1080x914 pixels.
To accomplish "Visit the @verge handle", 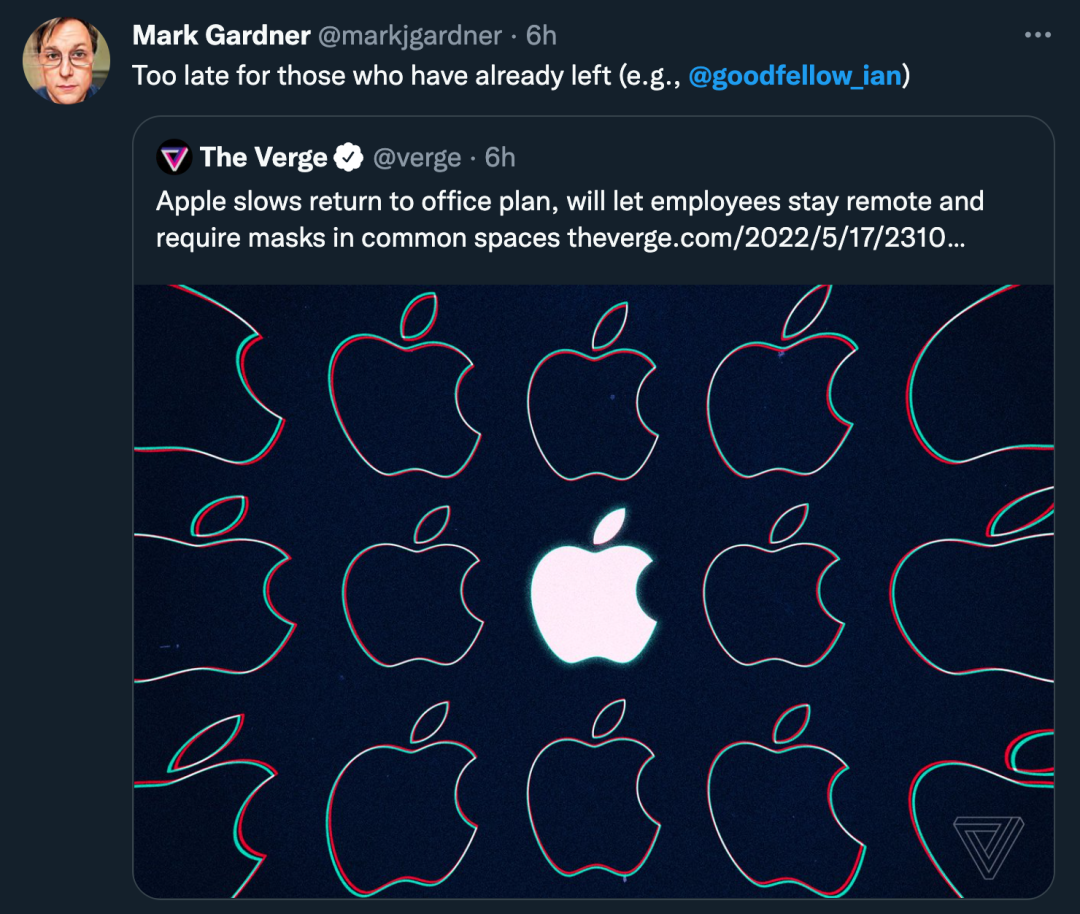I will point(417,157).
